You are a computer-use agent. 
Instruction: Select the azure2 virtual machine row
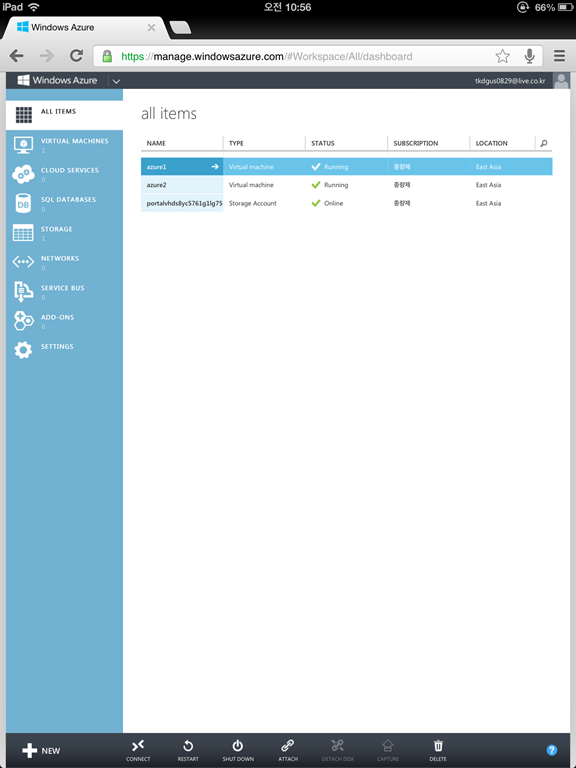coord(346,185)
